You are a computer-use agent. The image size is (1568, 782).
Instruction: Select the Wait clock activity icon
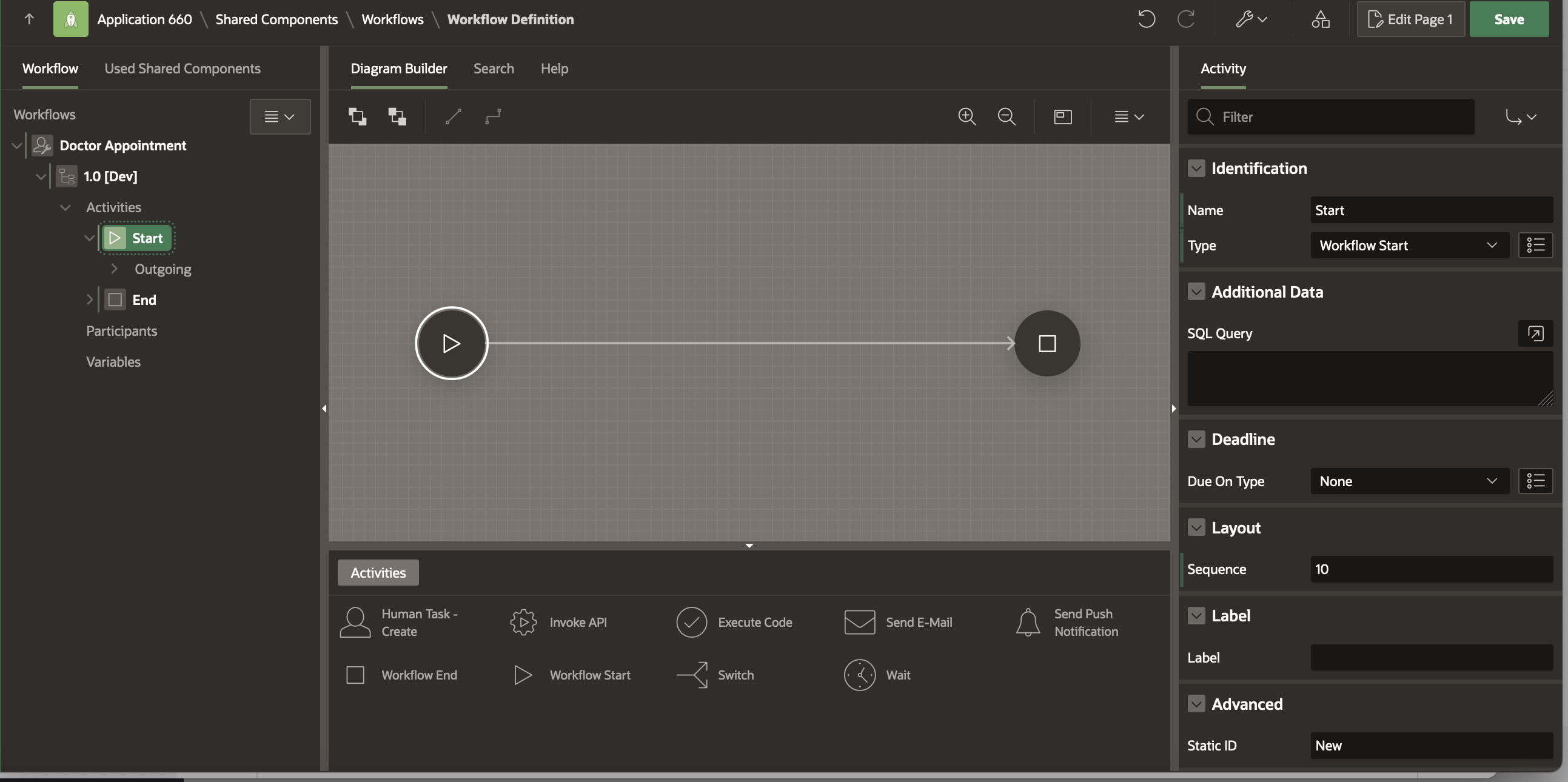[859, 675]
